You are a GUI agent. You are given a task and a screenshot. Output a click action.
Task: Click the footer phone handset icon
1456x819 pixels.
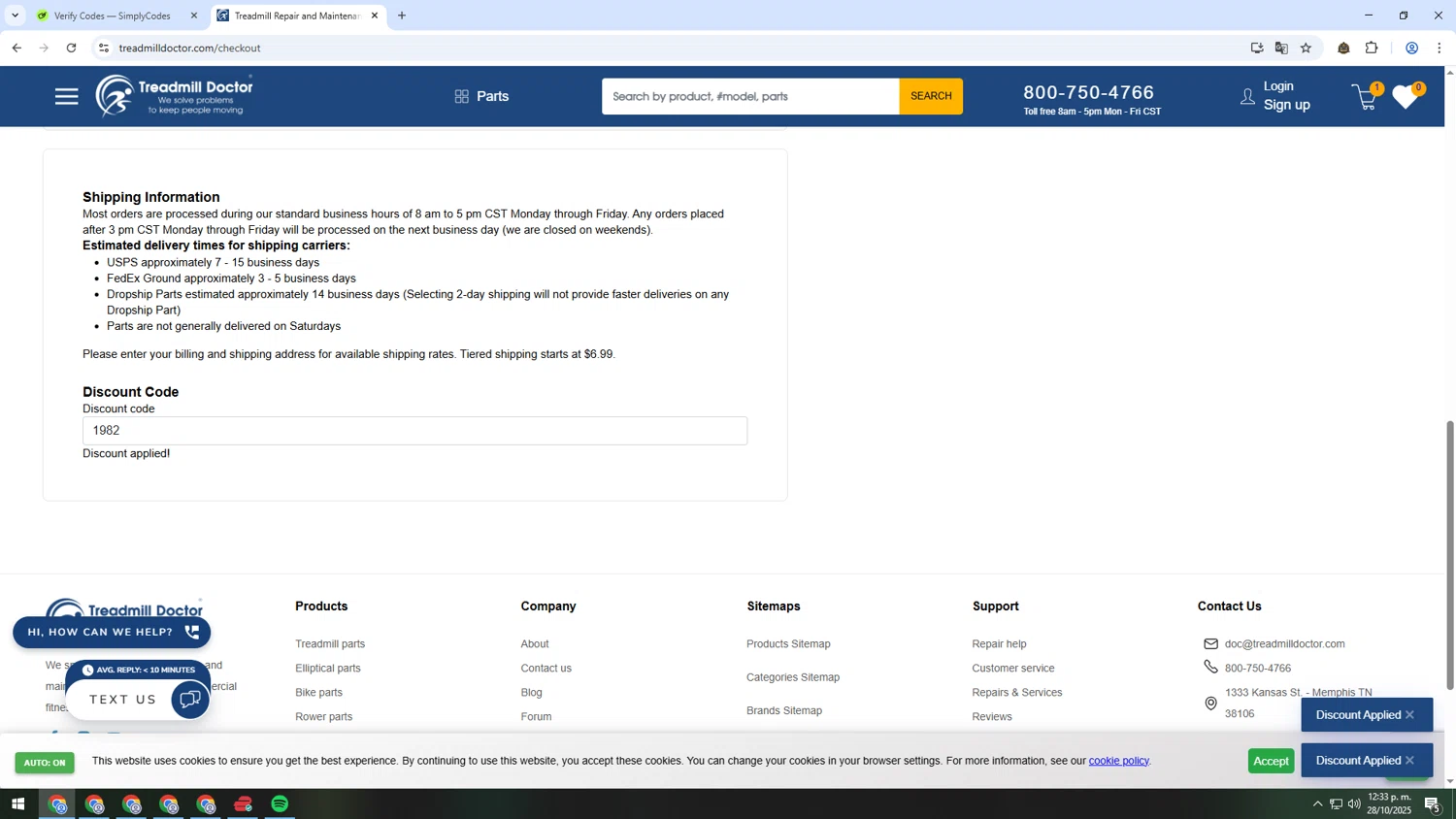pyautogui.click(x=1210, y=667)
